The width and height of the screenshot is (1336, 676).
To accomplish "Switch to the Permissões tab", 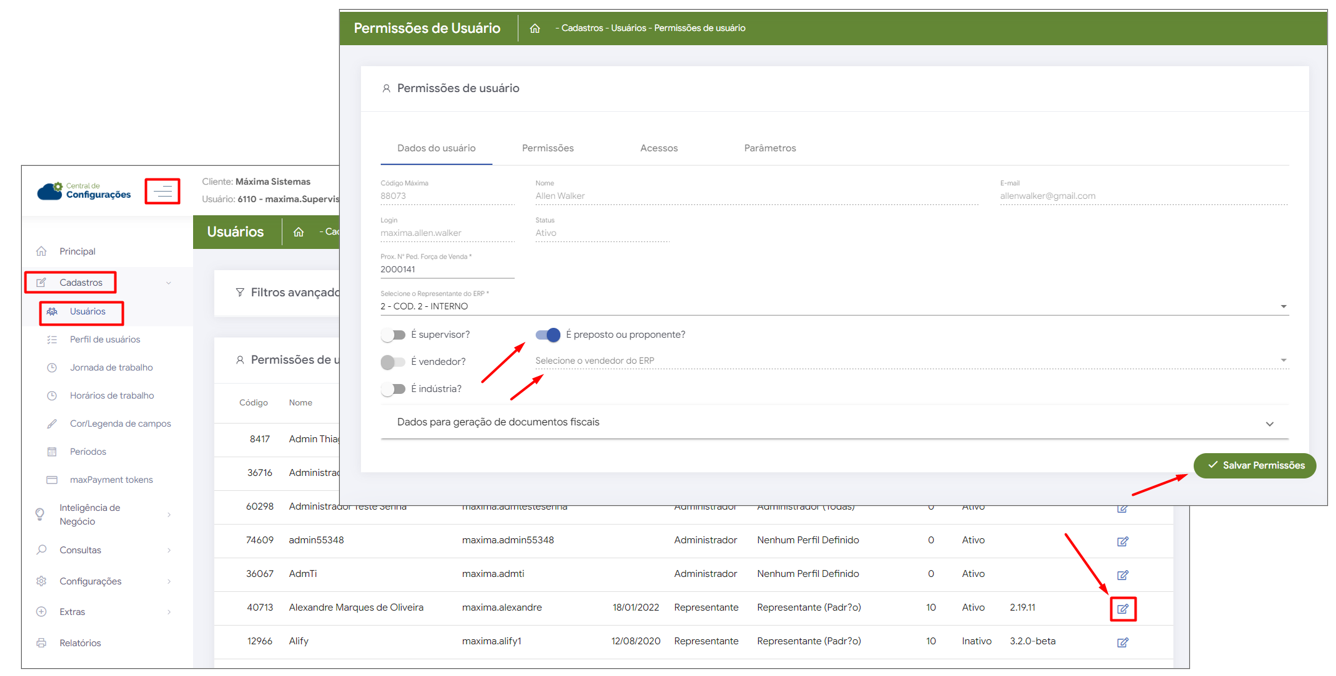I will (547, 148).
